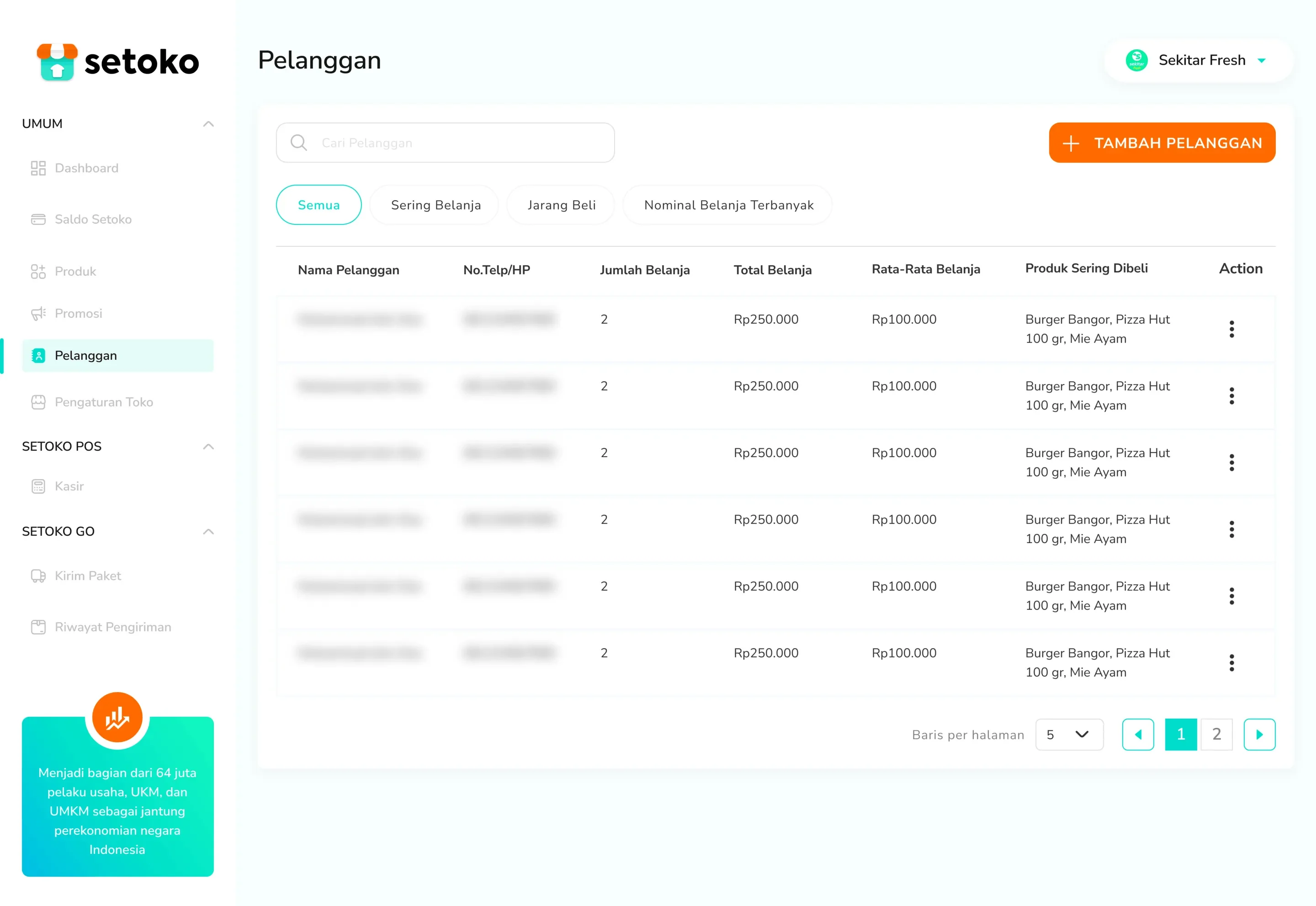Focus the Cari Pelanggan search field
1316x906 pixels.
tap(445, 143)
